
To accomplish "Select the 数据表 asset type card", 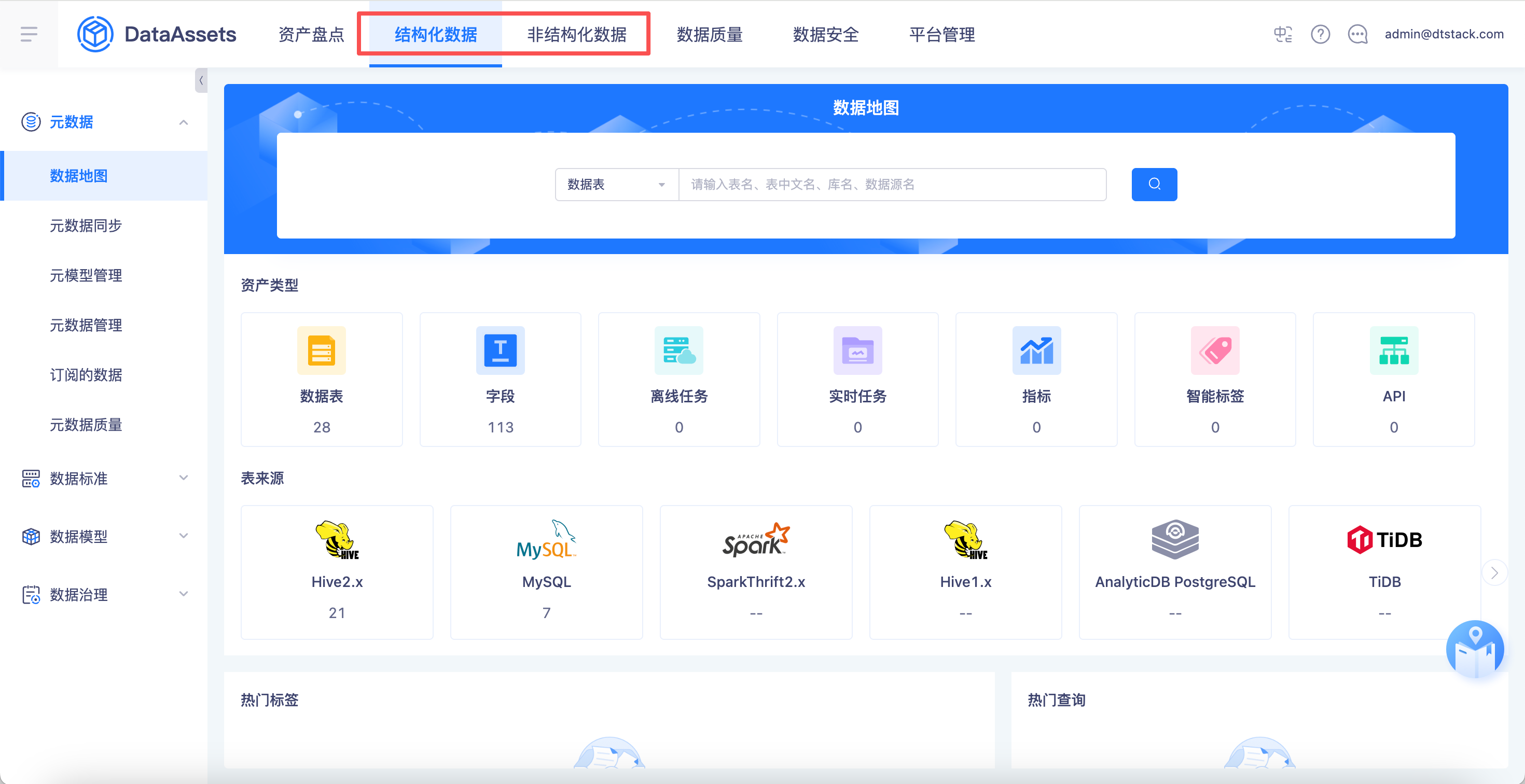I will tap(322, 379).
